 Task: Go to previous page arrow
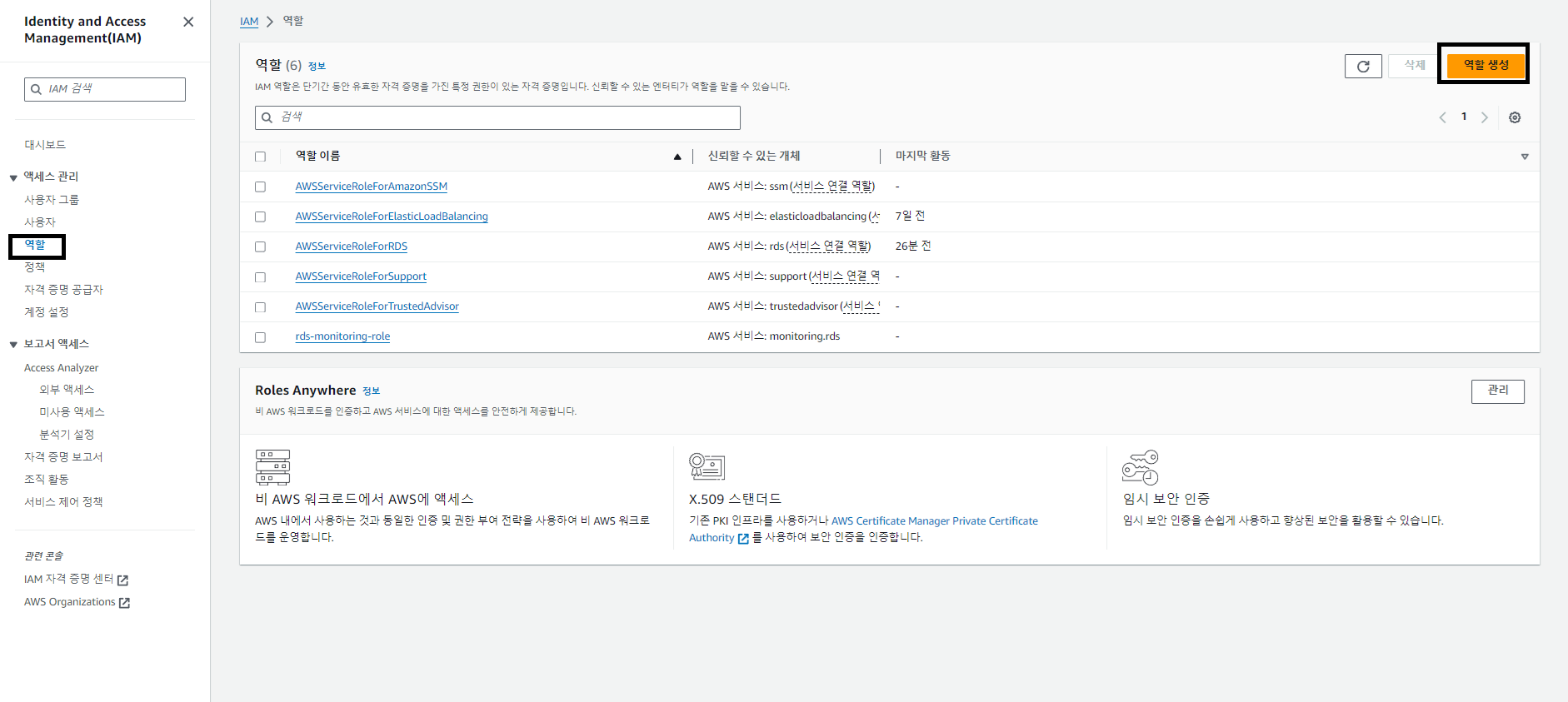coord(1442,117)
